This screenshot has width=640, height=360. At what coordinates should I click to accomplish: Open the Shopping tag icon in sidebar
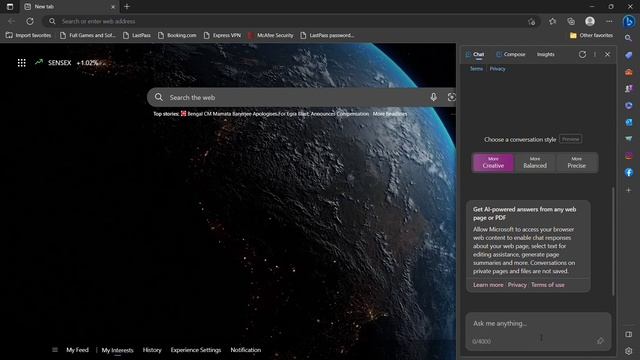[x=629, y=55]
